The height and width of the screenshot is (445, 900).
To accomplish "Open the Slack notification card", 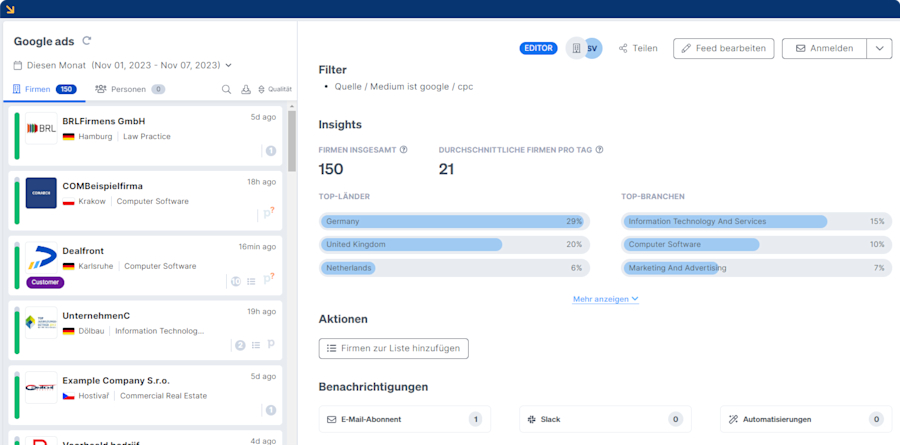I will tap(606, 419).
